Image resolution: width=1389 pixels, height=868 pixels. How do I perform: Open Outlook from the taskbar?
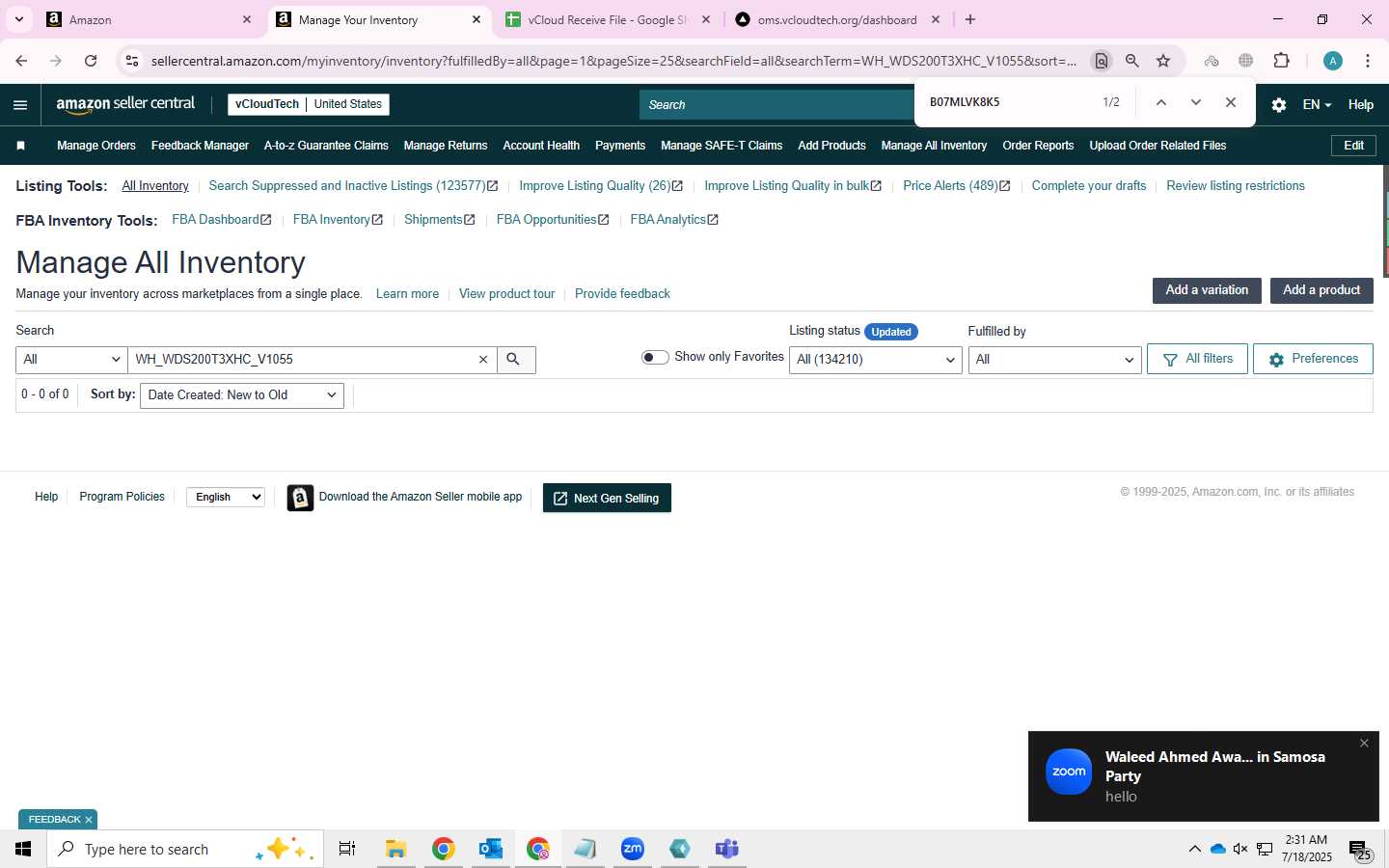[x=491, y=849]
